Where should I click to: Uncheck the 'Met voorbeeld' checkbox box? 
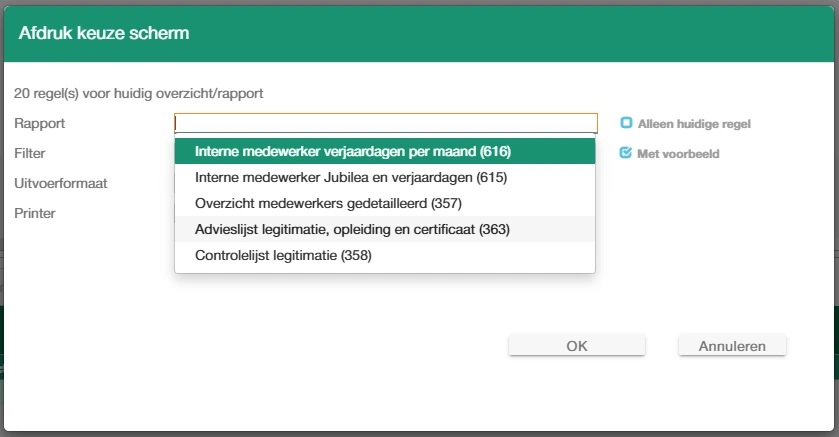coord(627,153)
